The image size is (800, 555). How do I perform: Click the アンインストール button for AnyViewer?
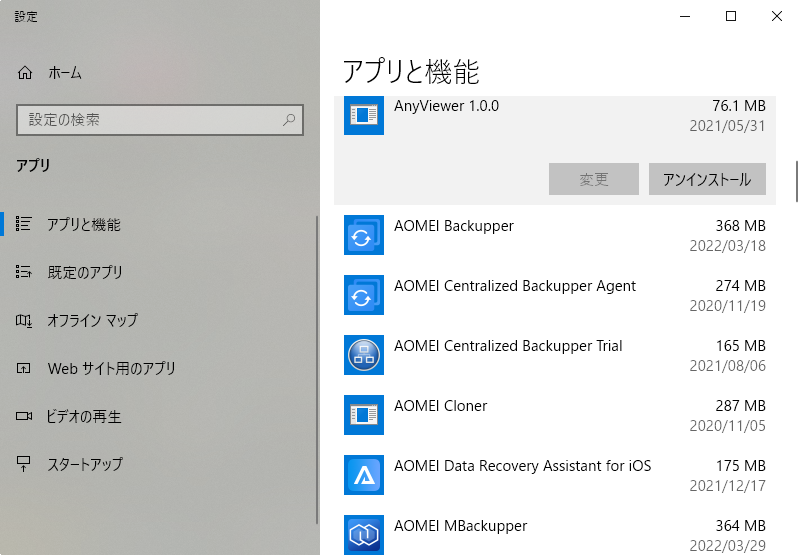[x=707, y=179]
